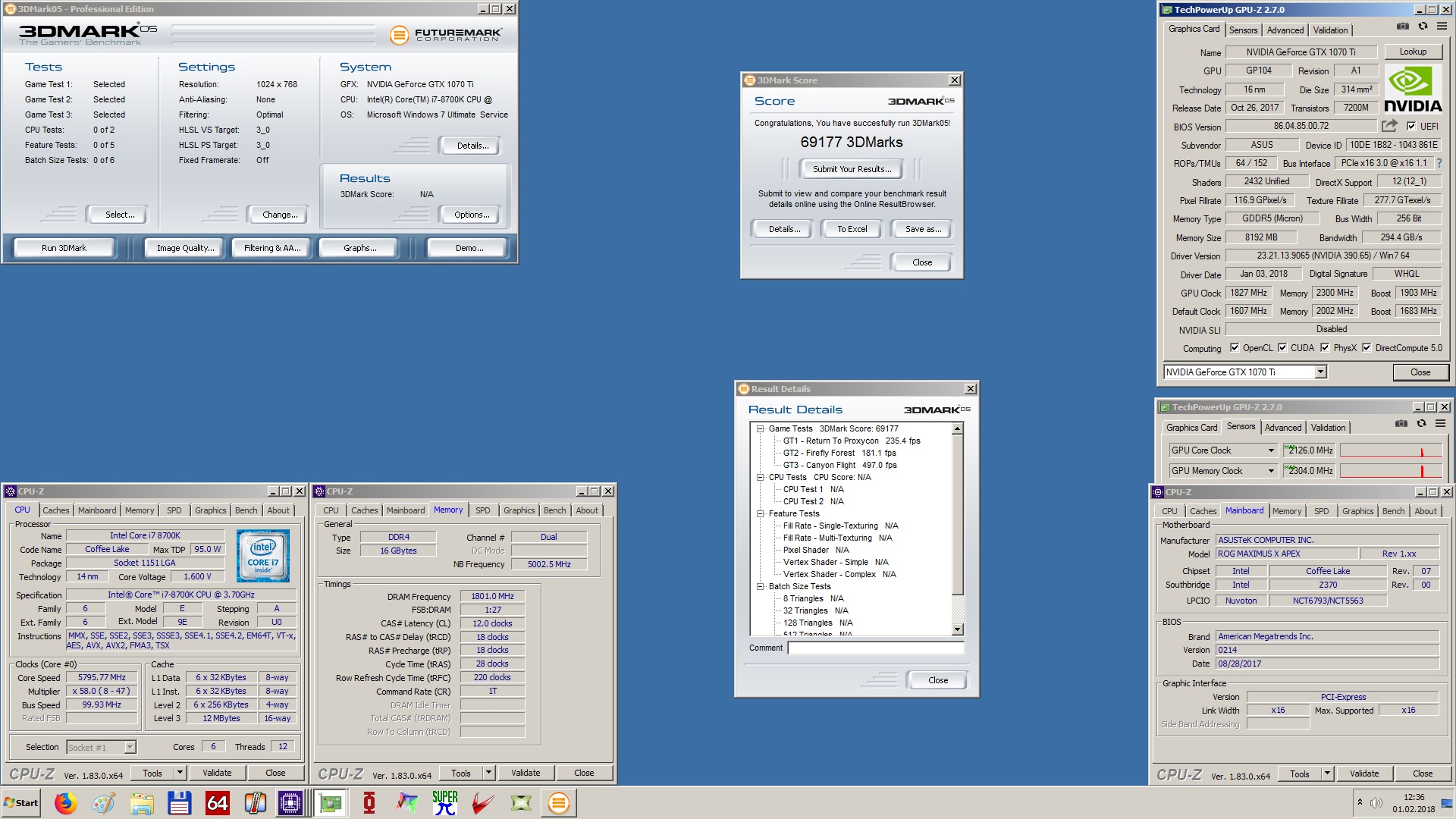Click Save as button in 3DMark Score
The width and height of the screenshot is (1456, 819).
(x=923, y=229)
